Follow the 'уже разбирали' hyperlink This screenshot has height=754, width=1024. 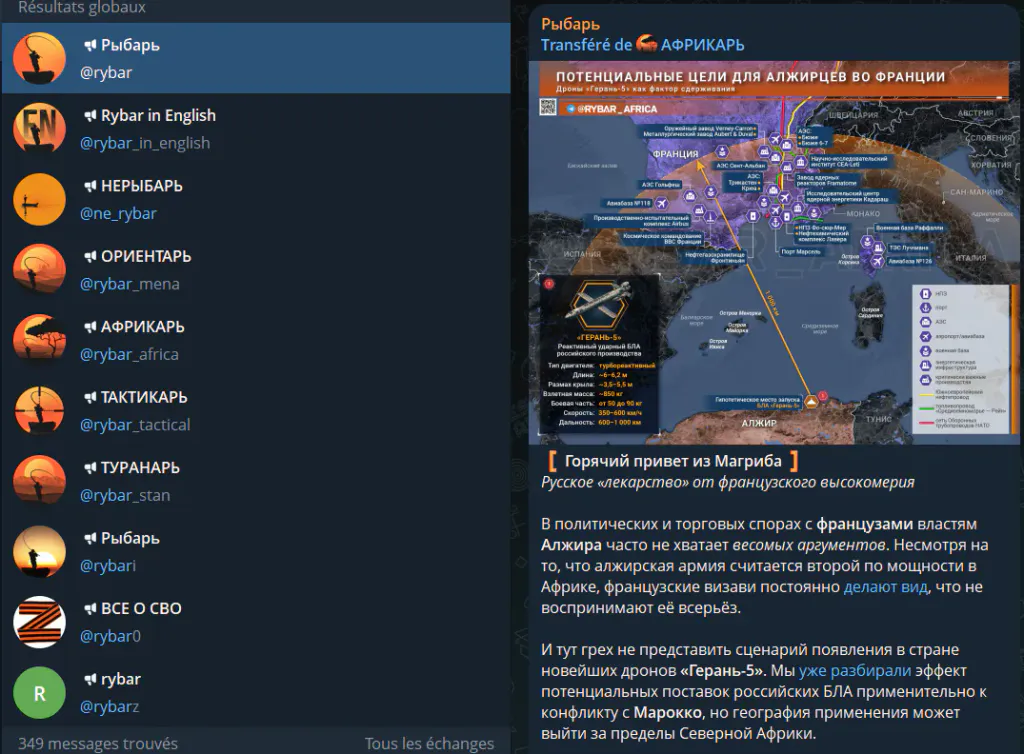click(x=854, y=670)
